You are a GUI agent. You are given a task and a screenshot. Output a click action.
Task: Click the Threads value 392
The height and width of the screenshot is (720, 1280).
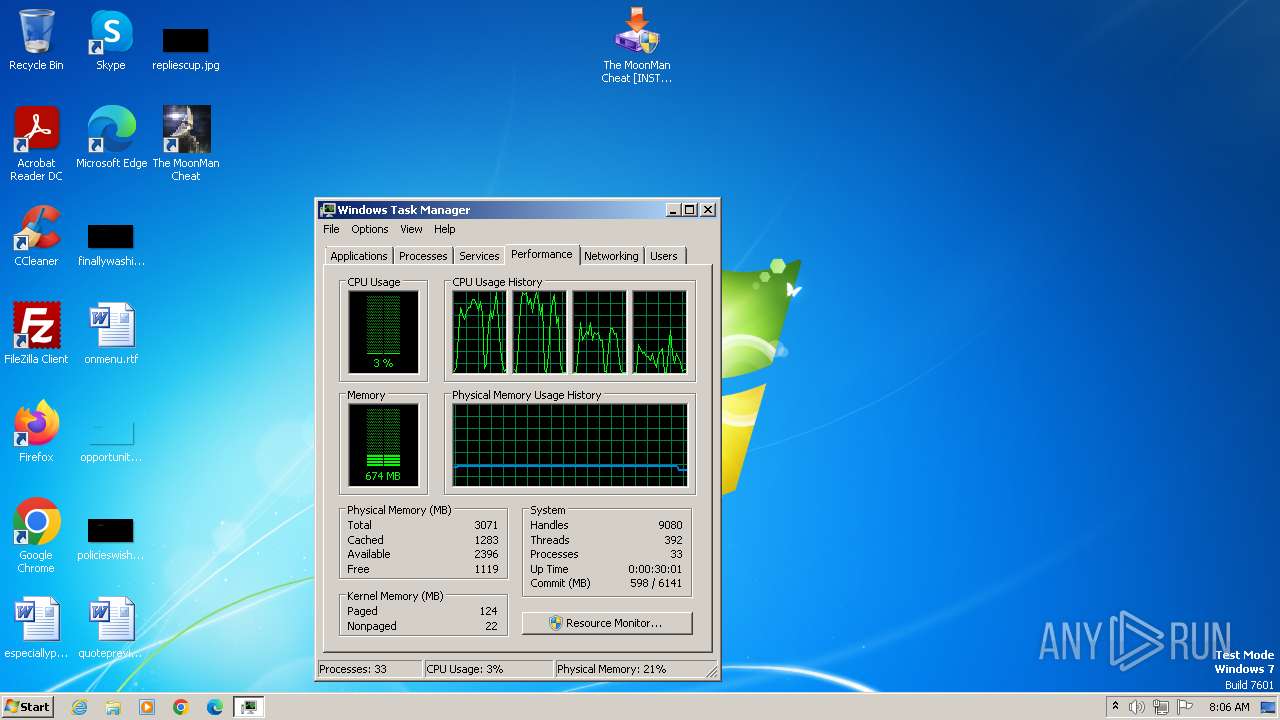673,540
